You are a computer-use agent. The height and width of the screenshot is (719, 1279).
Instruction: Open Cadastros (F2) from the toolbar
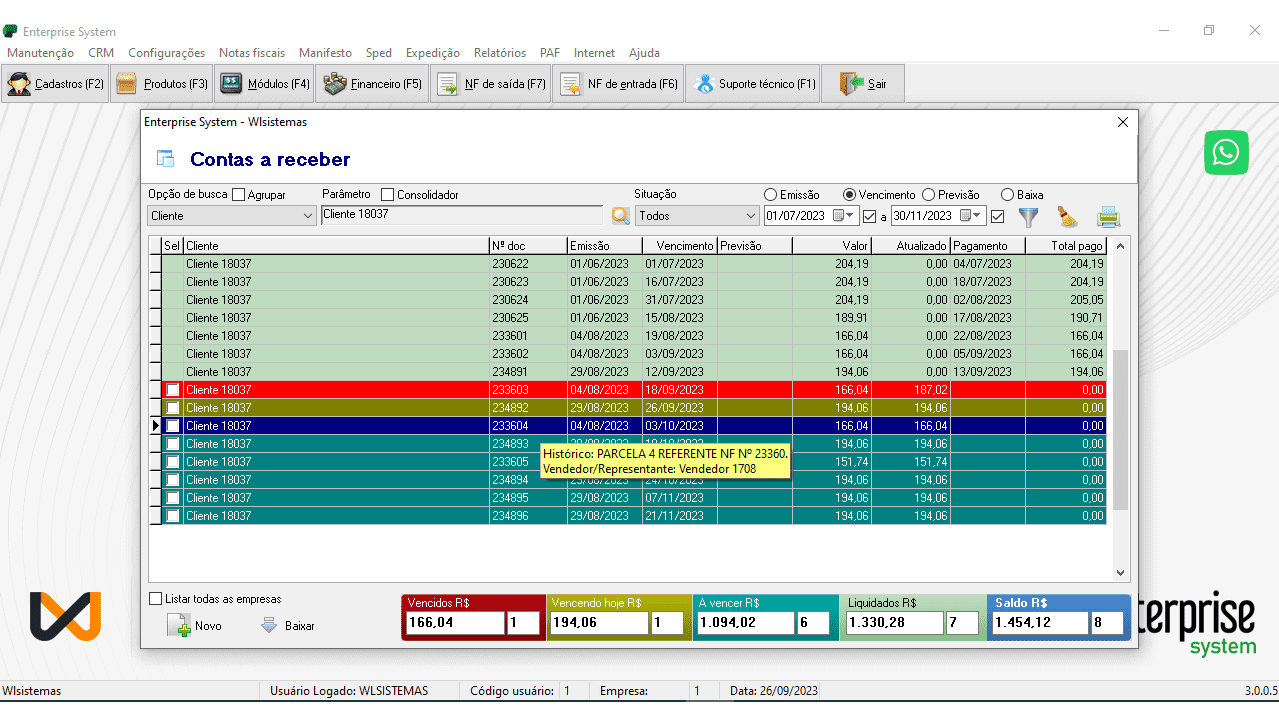[x=56, y=84]
